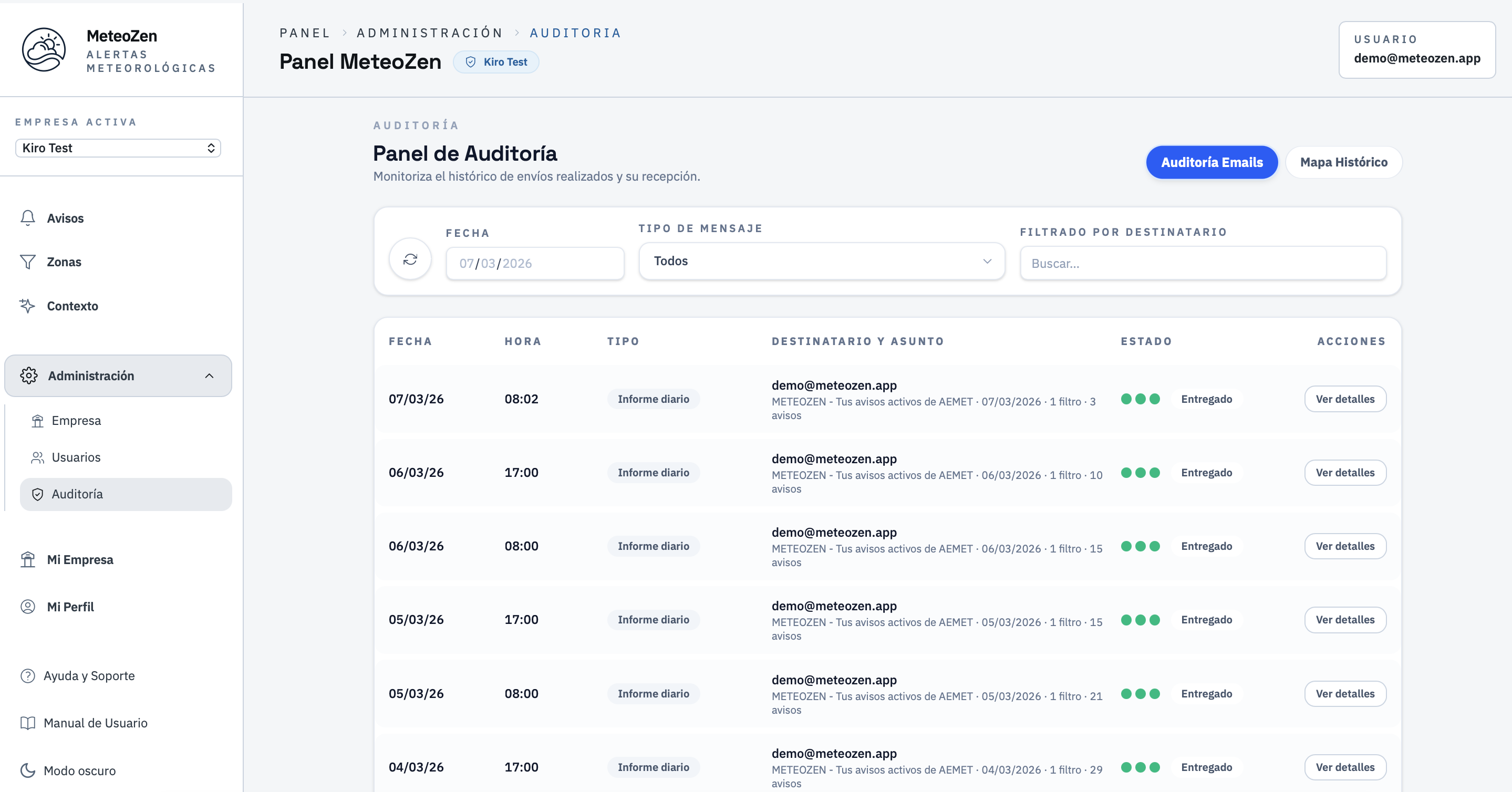Viewport: 1512px width, 792px height.
Task: Click the Destinatario y Asunto column header
Action: click(x=857, y=341)
